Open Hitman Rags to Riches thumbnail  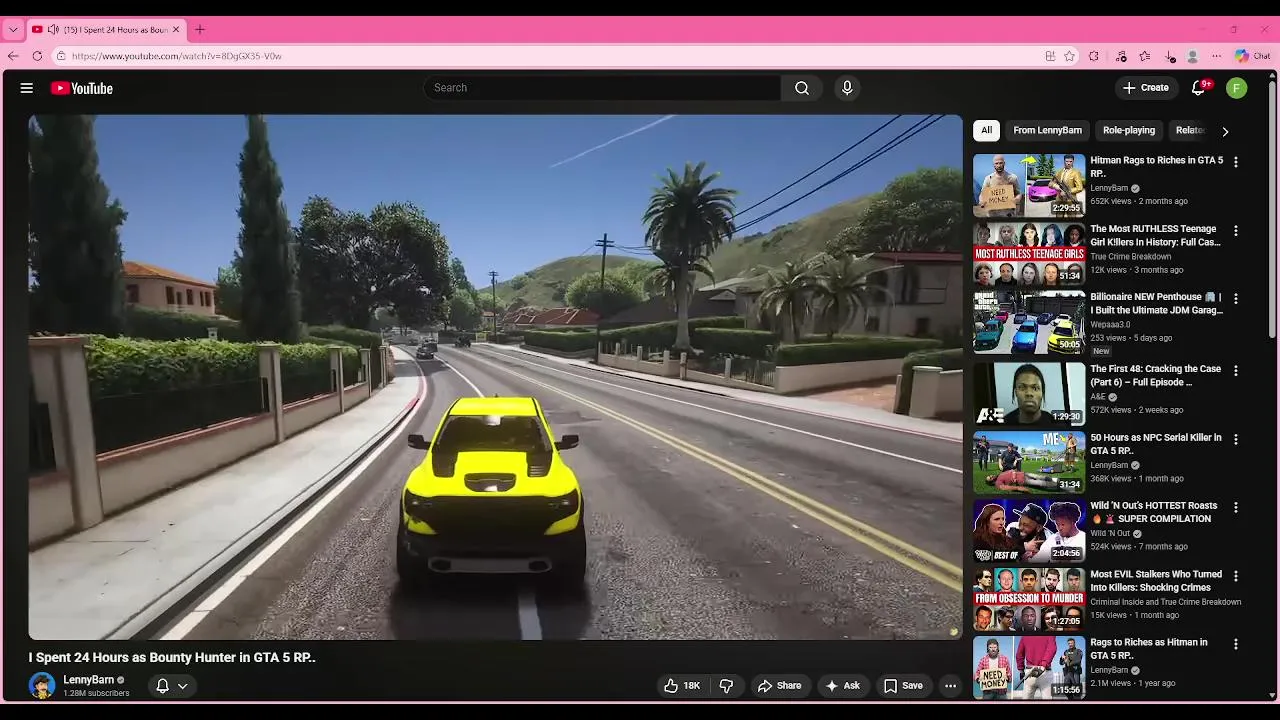coord(1029,185)
